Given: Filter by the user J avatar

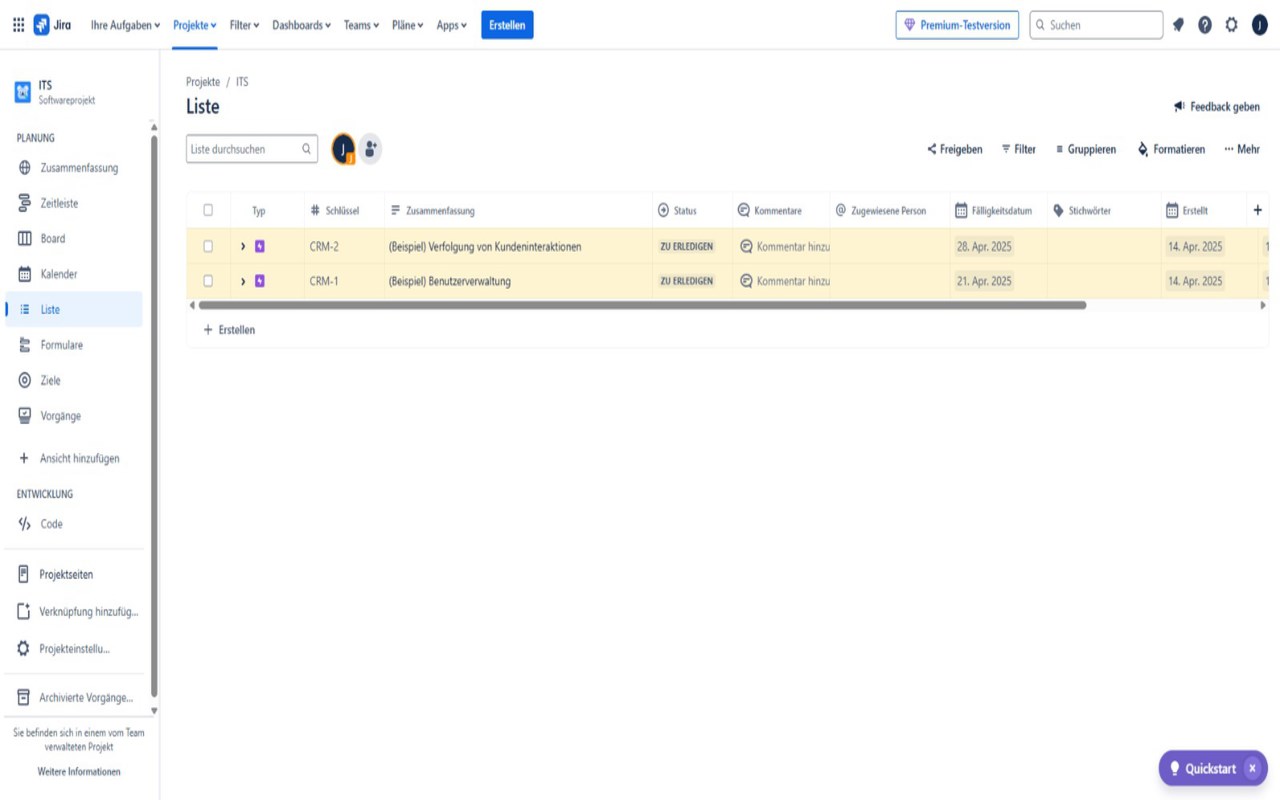Looking at the screenshot, I should 343,149.
